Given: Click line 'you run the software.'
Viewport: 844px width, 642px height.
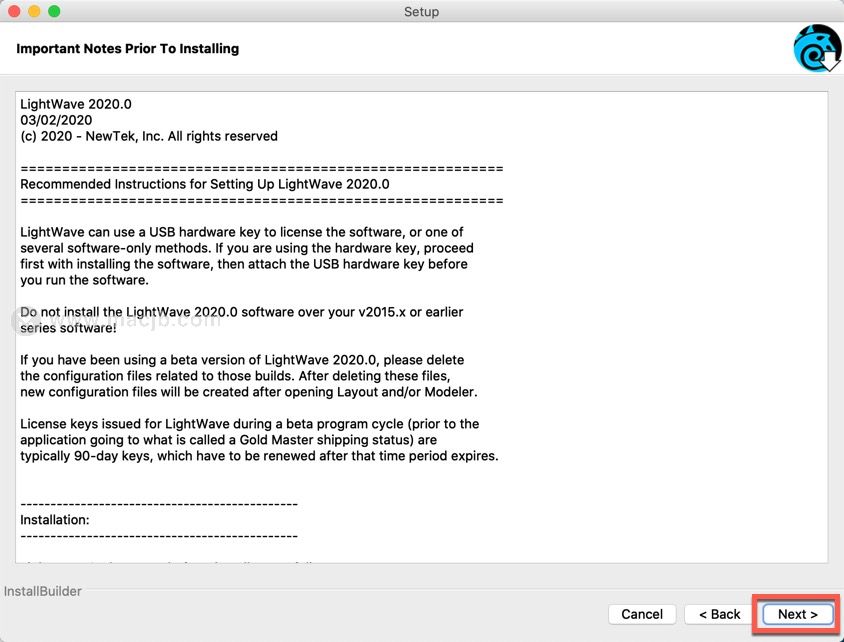Looking at the screenshot, I should [85, 280].
